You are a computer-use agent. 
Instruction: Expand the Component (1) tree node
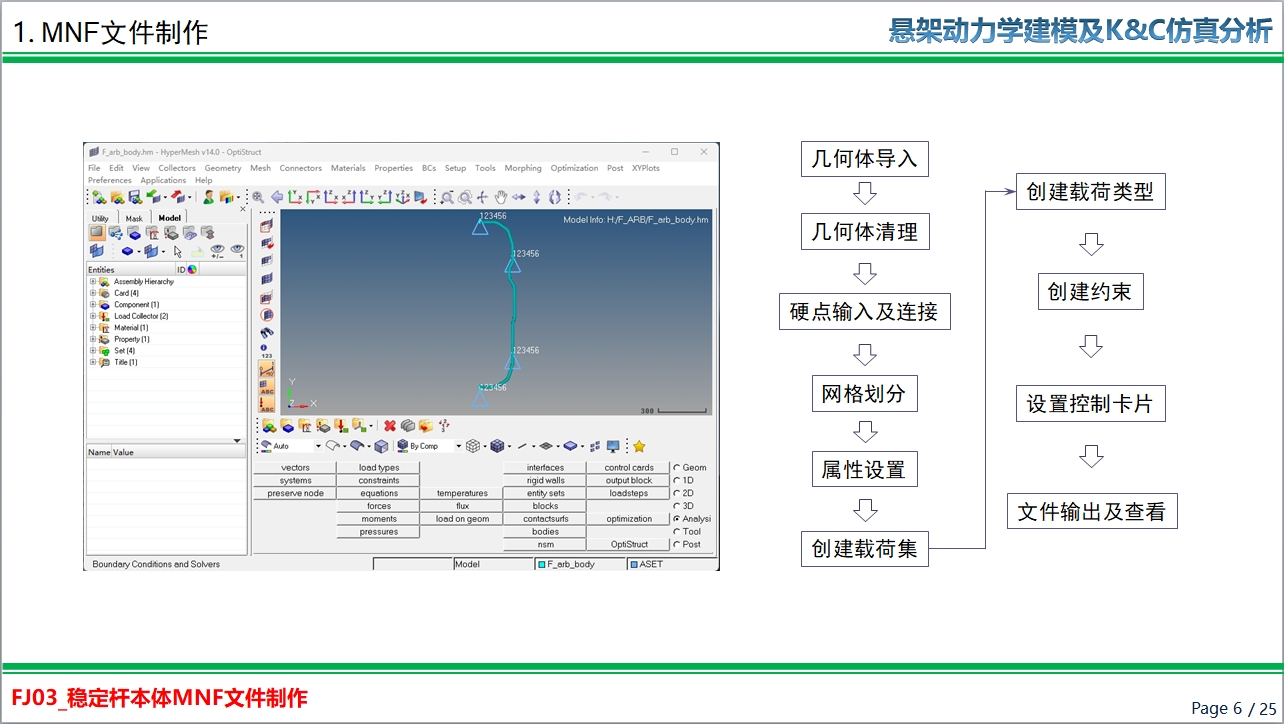point(93,305)
